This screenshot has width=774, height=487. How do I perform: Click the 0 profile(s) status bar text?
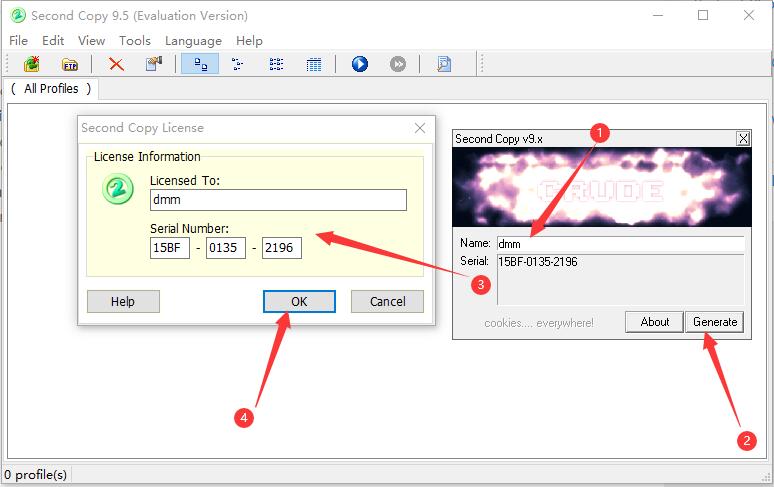(x=36, y=475)
